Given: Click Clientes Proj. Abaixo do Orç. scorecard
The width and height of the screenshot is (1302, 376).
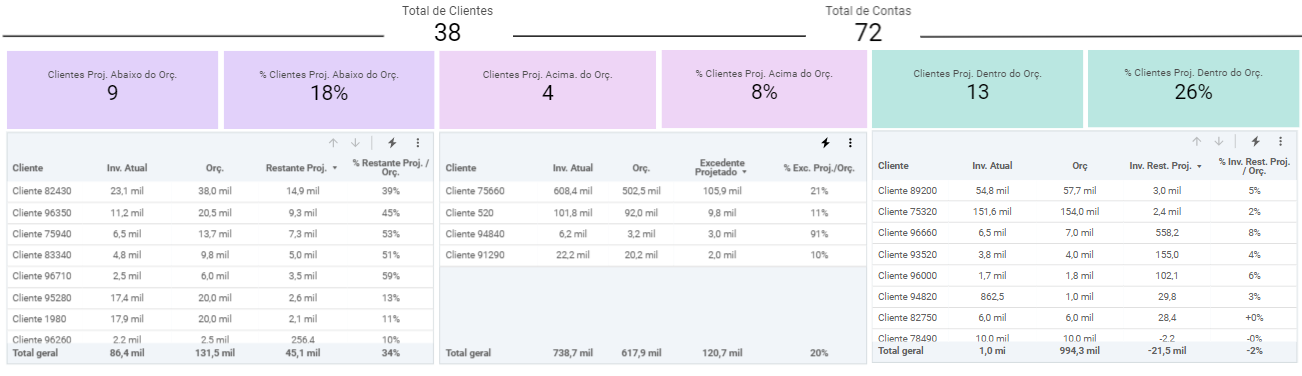Looking at the screenshot, I should (112, 90).
